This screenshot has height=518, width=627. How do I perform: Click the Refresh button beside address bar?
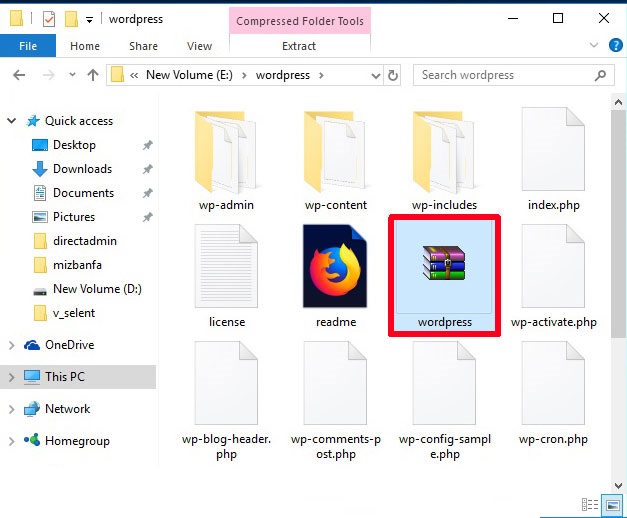tap(393, 75)
